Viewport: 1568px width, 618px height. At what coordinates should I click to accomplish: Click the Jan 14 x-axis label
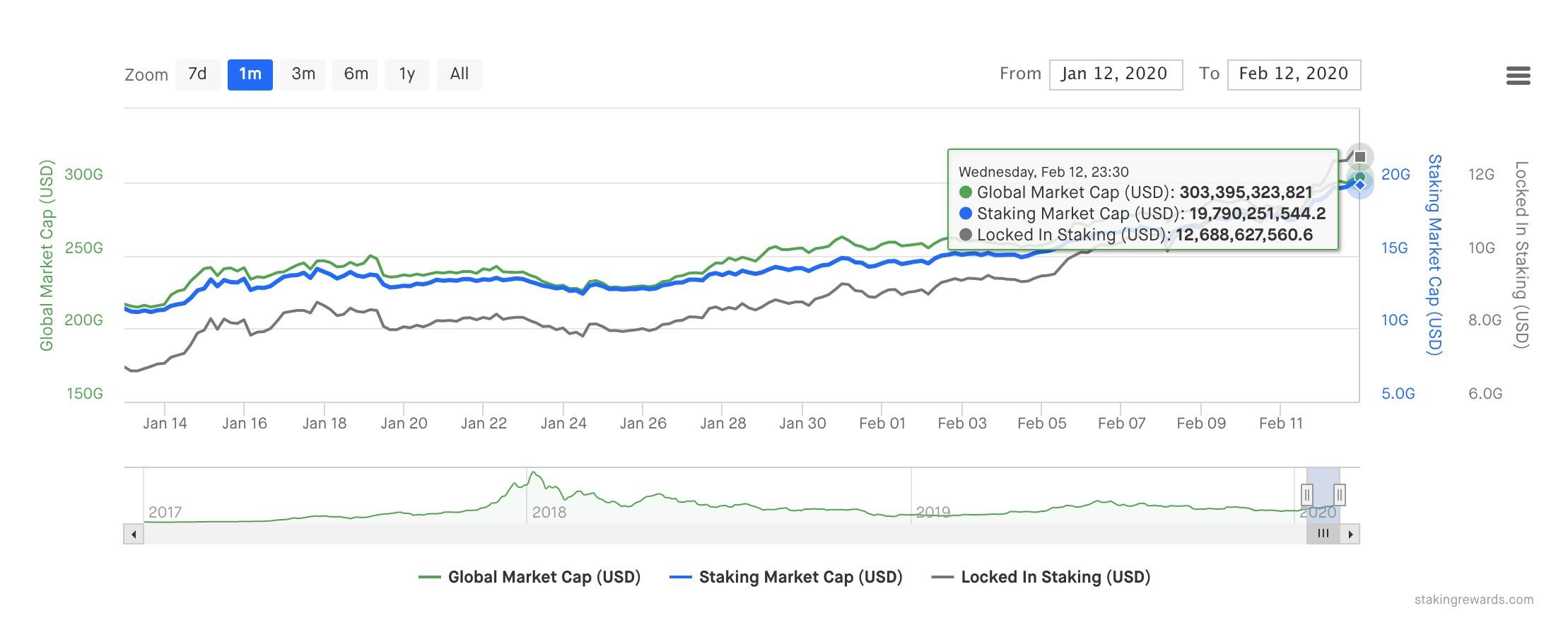point(165,424)
